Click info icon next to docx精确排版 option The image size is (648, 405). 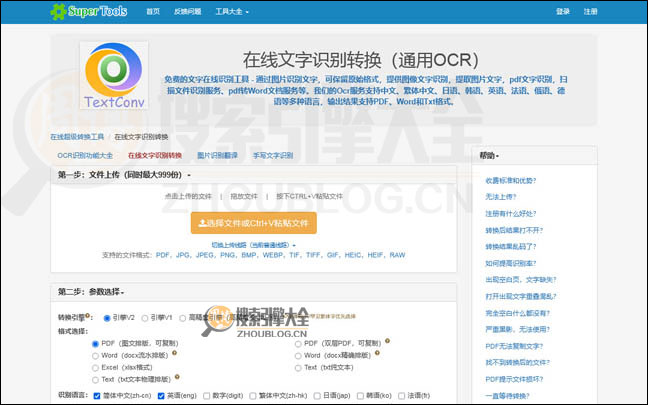[377, 353]
